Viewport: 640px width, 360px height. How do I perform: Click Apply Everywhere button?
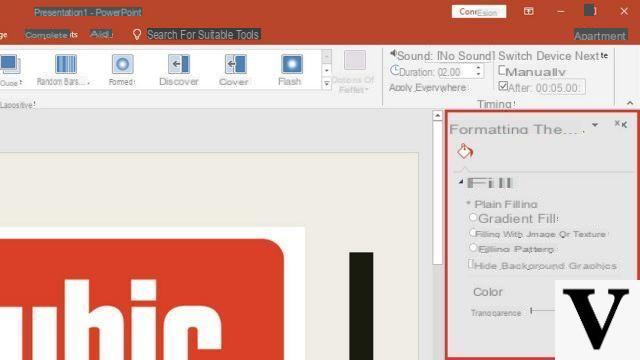427,88
